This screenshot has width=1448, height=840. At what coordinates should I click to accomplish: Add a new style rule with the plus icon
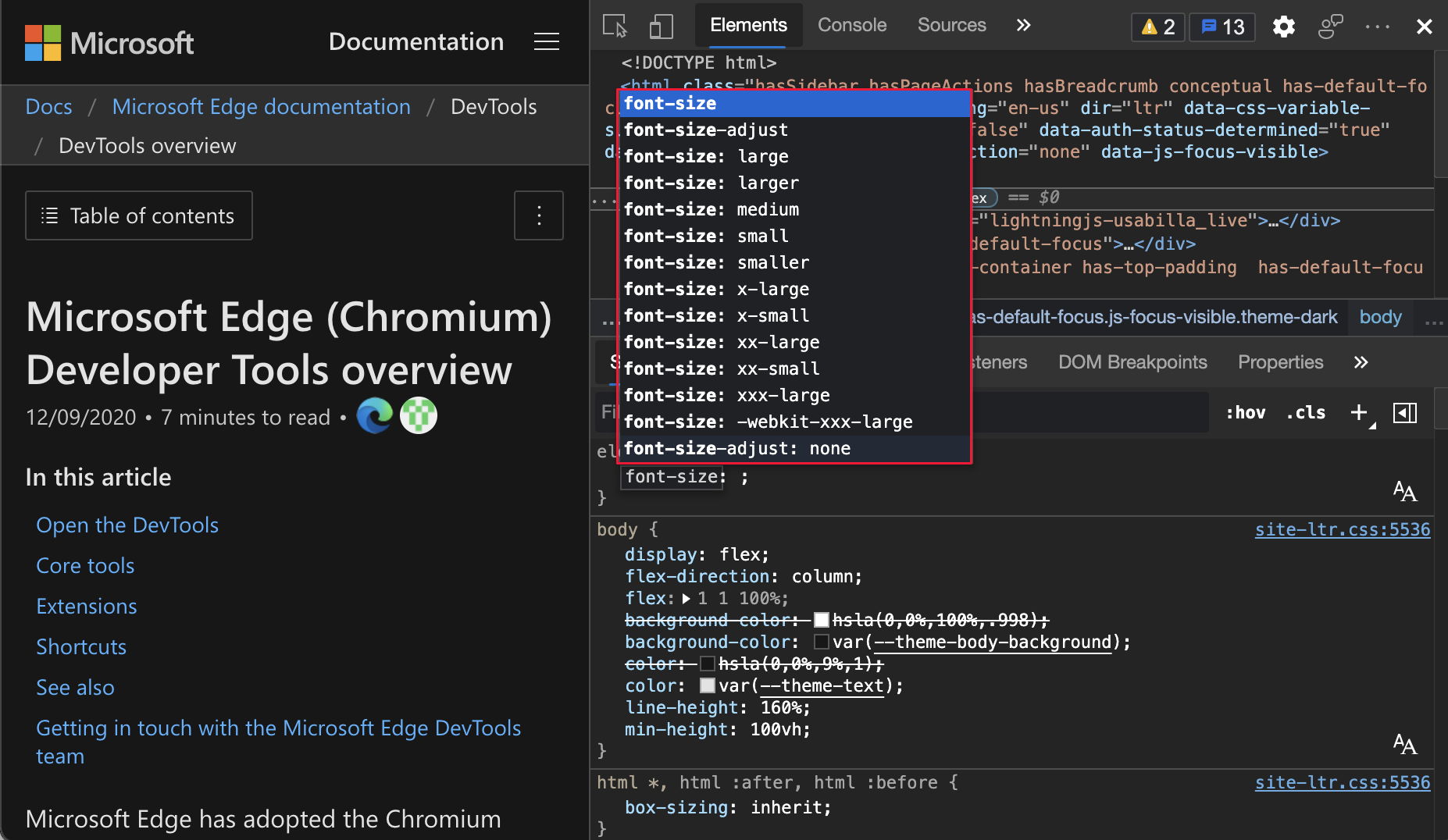tap(1357, 412)
